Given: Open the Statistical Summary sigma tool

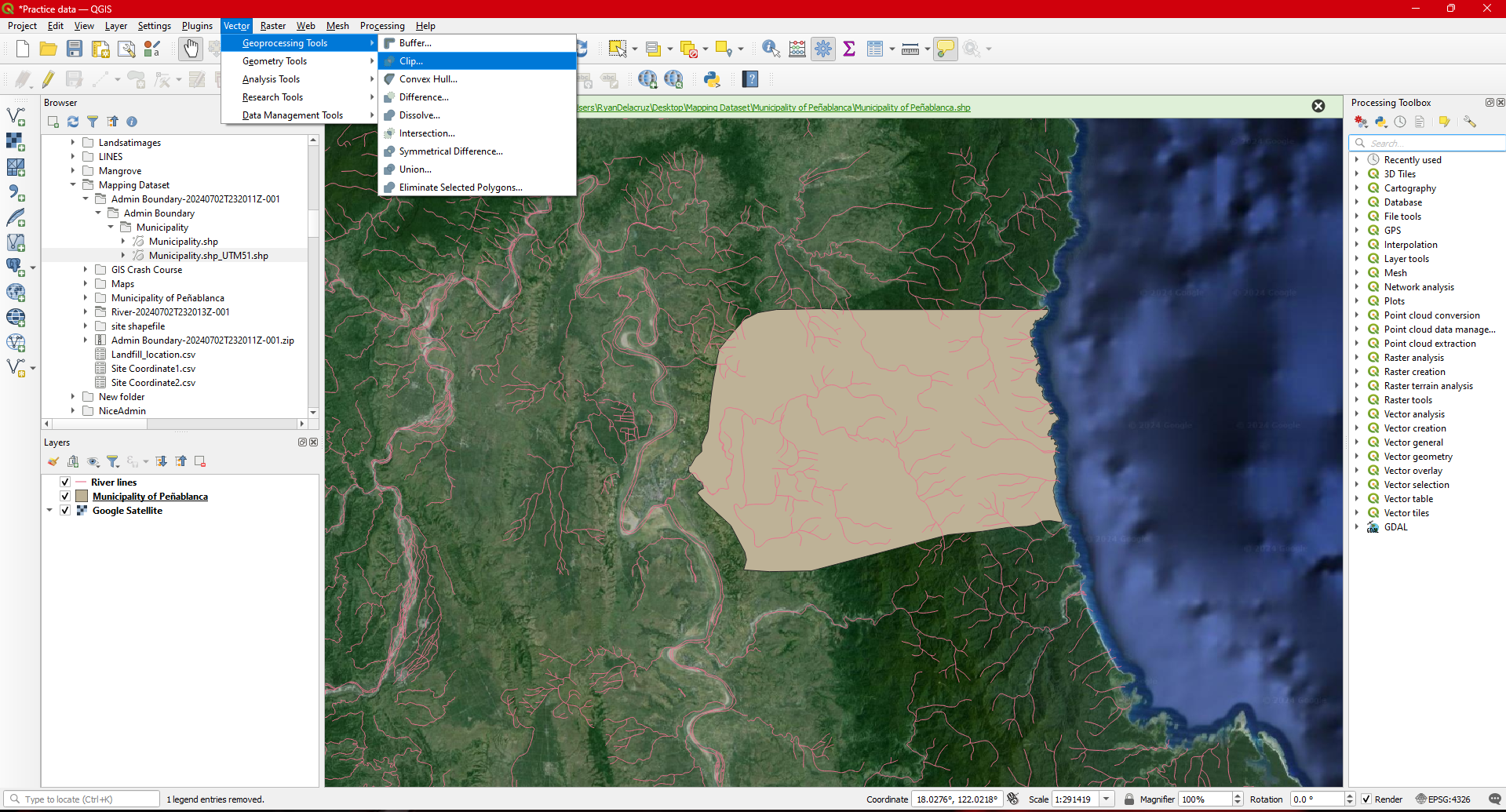Looking at the screenshot, I should (x=848, y=49).
